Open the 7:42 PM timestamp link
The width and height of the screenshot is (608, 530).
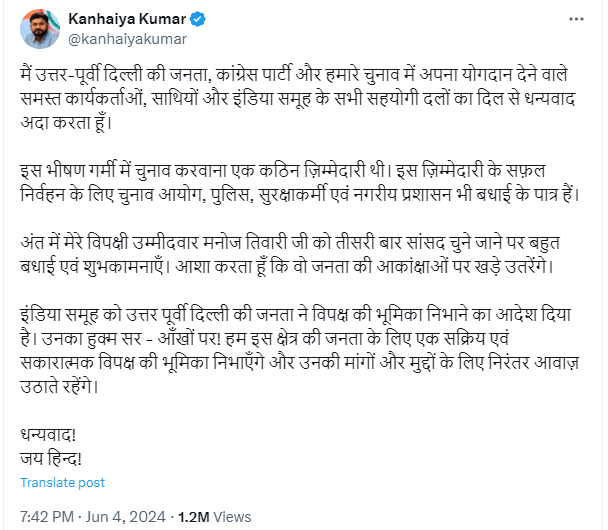46,517
